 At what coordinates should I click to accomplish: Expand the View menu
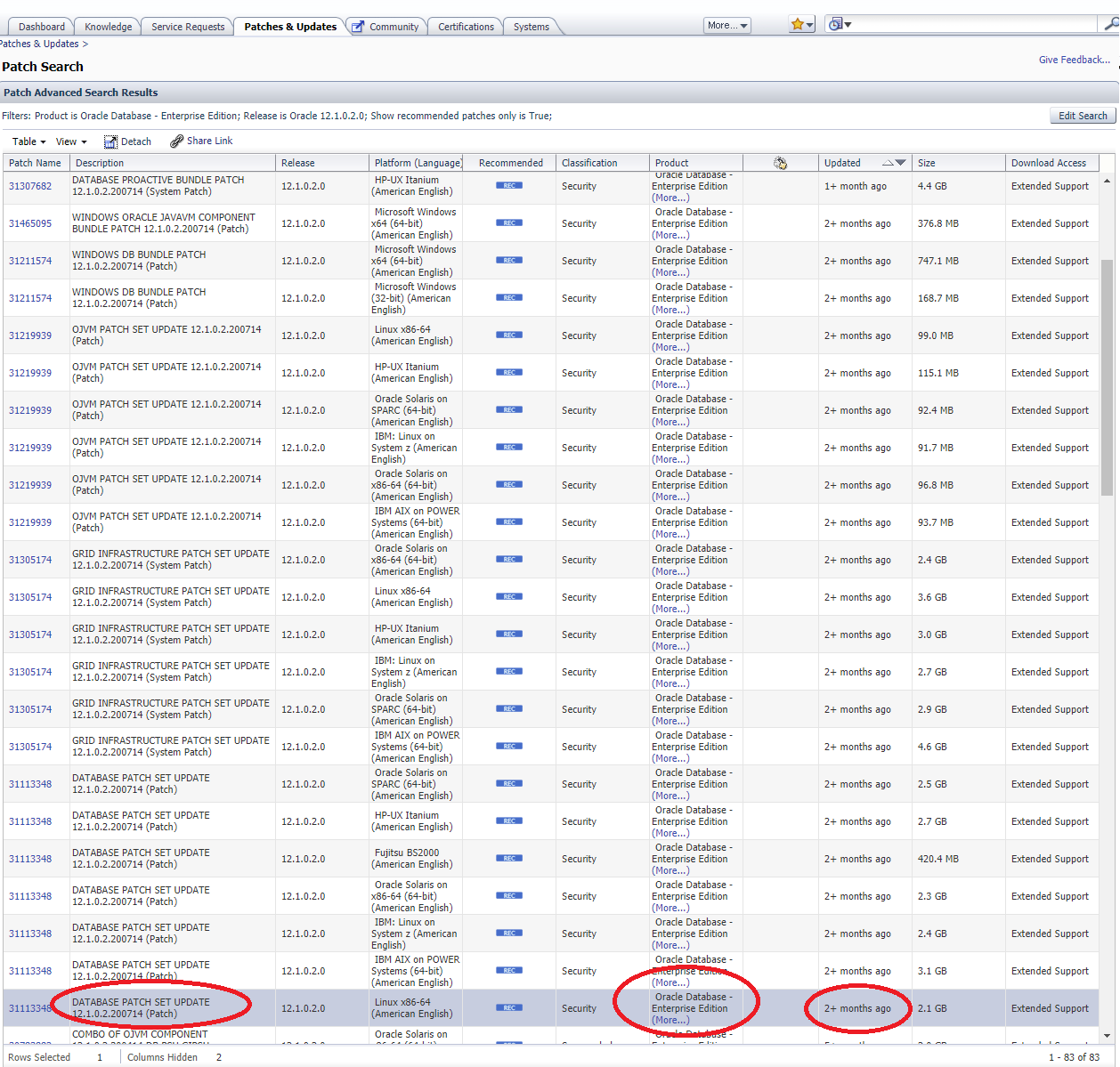(70, 141)
